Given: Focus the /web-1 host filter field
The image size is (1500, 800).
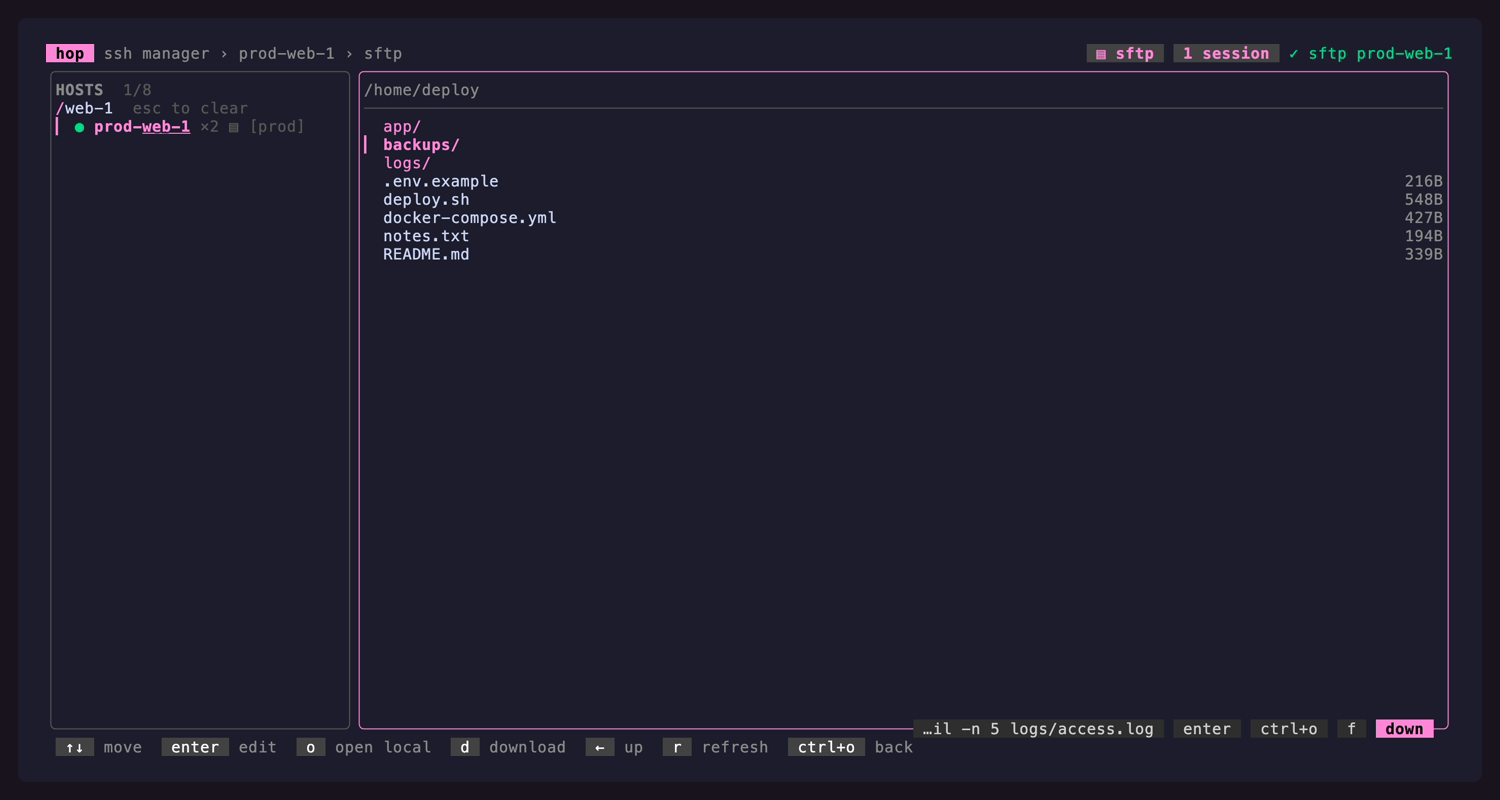Looking at the screenshot, I should click(85, 108).
